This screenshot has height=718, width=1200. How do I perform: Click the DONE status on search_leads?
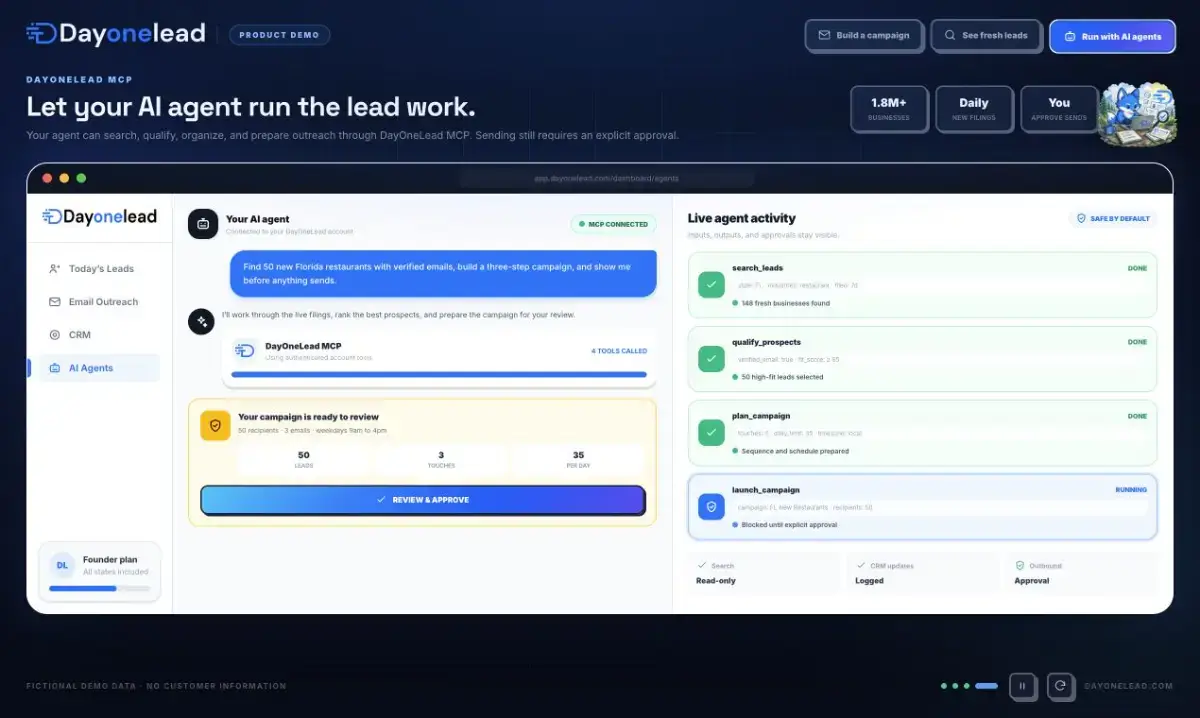pos(1137,268)
